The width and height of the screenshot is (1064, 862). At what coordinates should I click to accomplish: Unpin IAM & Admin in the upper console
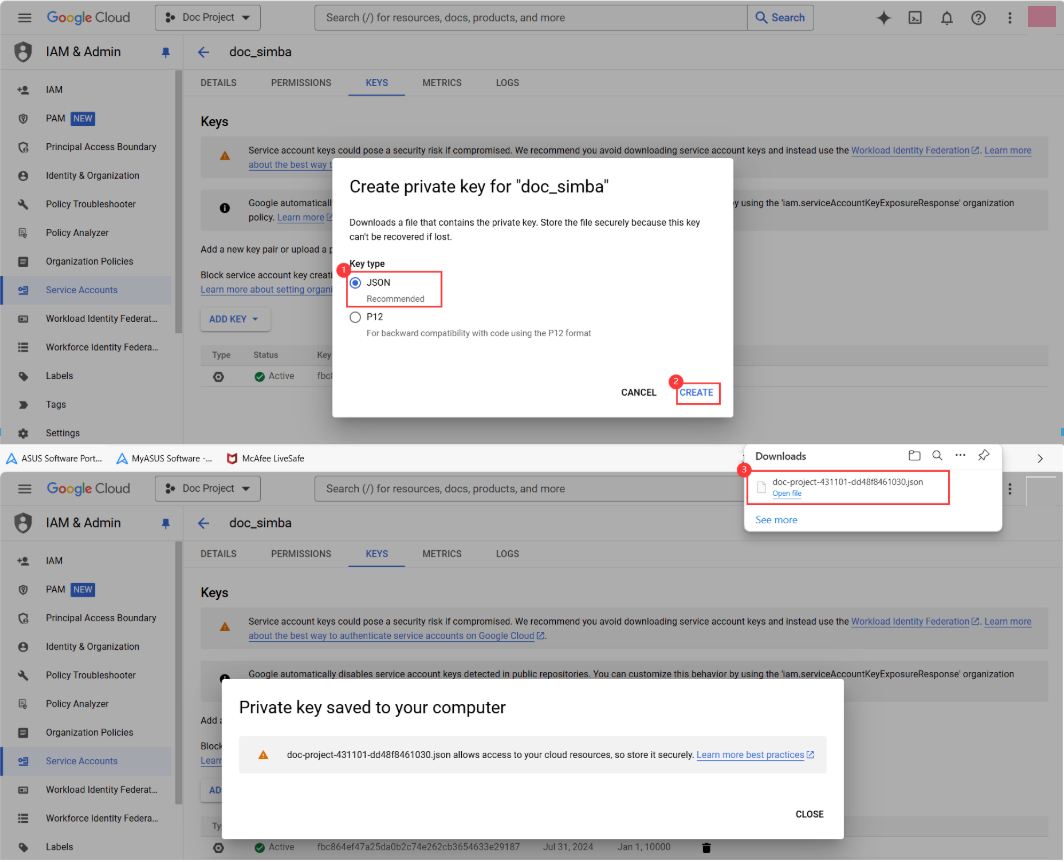click(166, 52)
